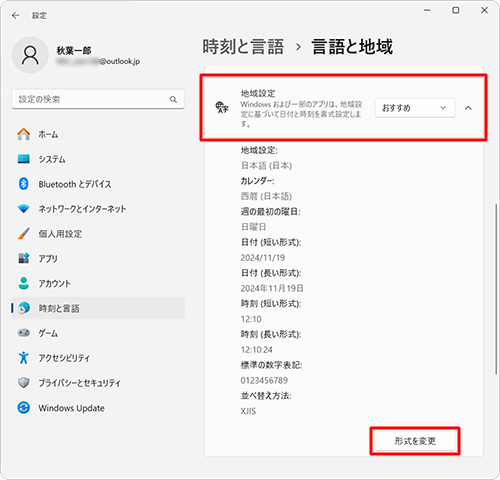Click the 地域設定 language icon
Image resolution: width=500 pixels, height=480 pixels.
click(222, 107)
